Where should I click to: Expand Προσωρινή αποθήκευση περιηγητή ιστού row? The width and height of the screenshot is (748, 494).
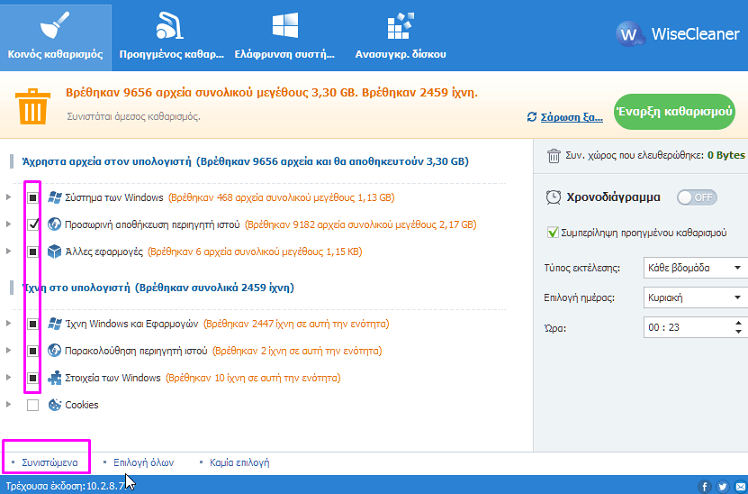(8, 224)
